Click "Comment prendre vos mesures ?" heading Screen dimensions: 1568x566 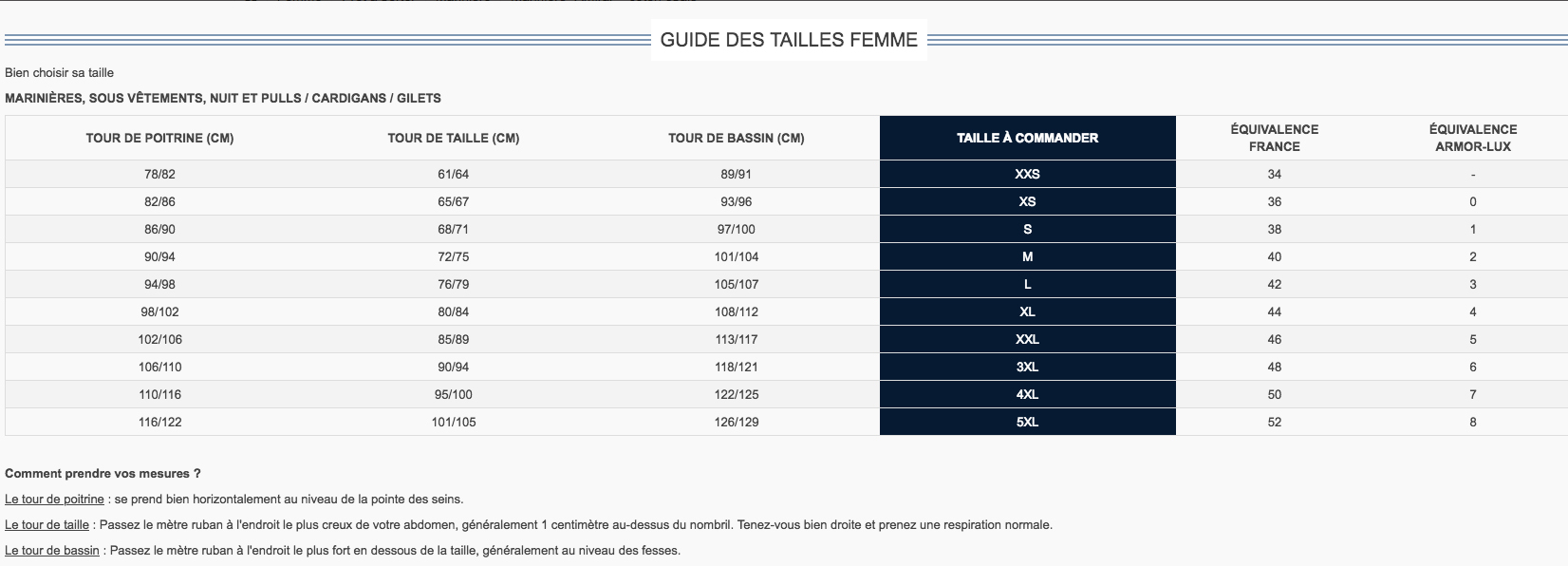[103, 473]
